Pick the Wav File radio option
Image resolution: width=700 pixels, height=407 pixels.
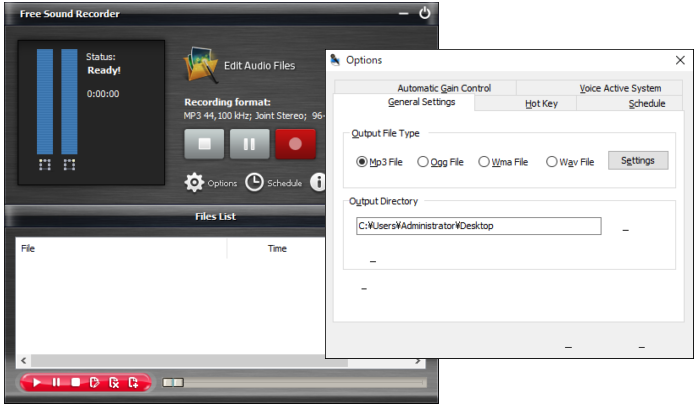(551, 162)
